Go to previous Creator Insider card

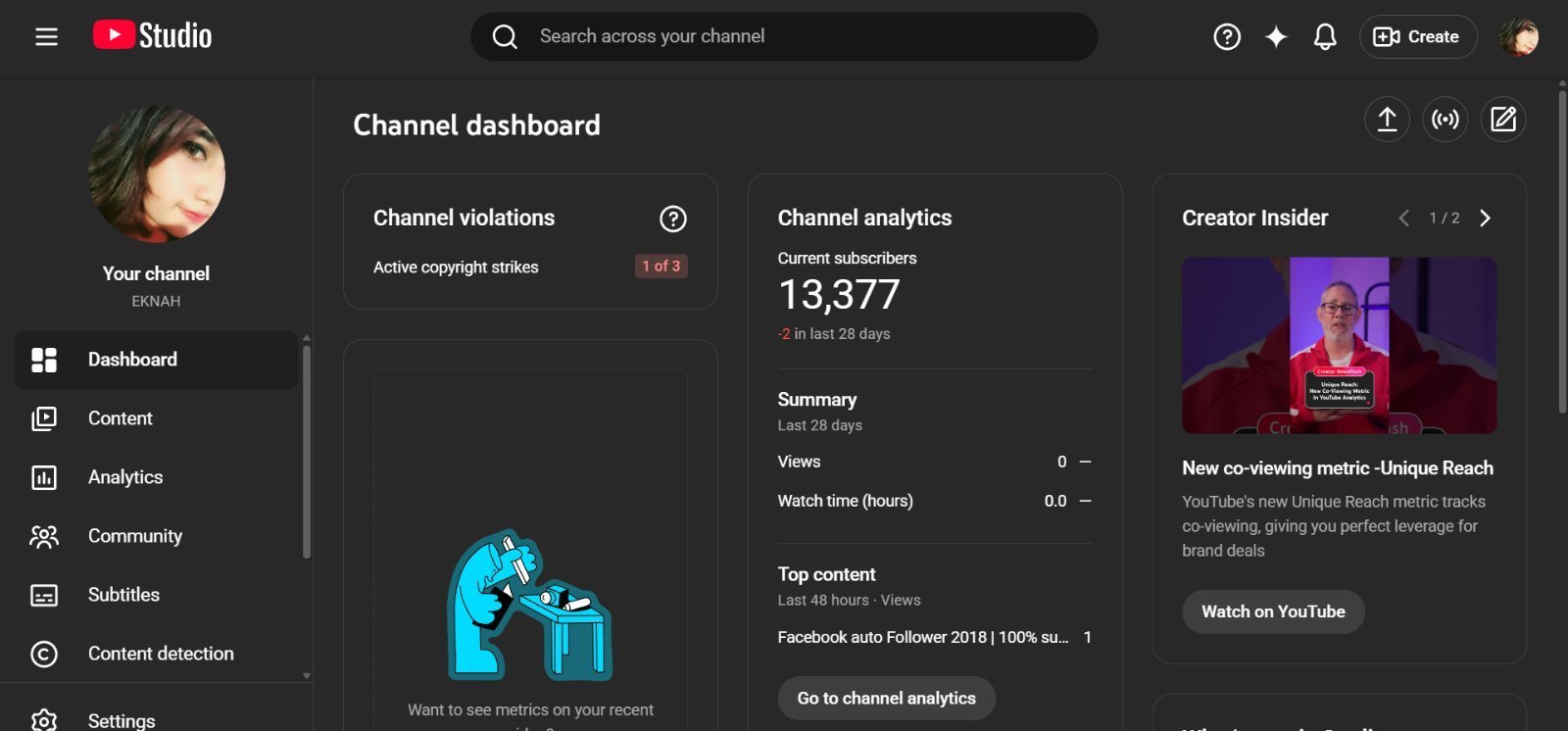point(1404,218)
